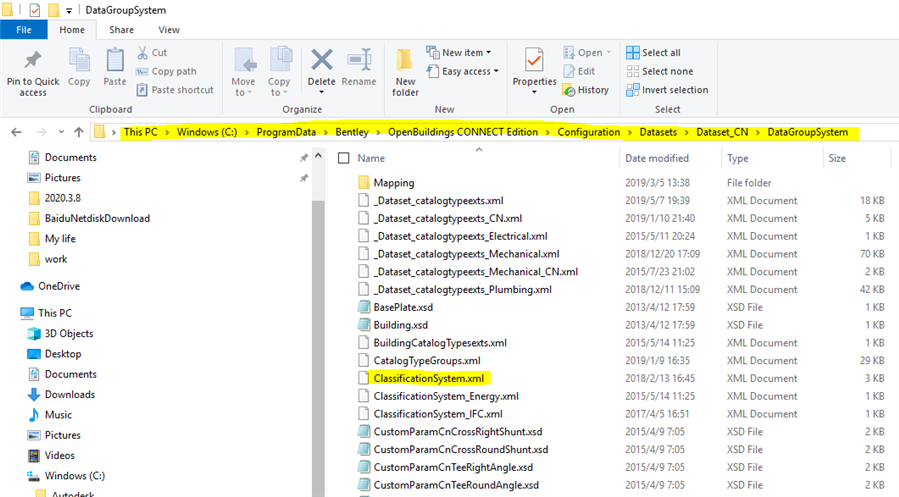Click Select all icon
This screenshot has height=497, width=899.
[632, 53]
